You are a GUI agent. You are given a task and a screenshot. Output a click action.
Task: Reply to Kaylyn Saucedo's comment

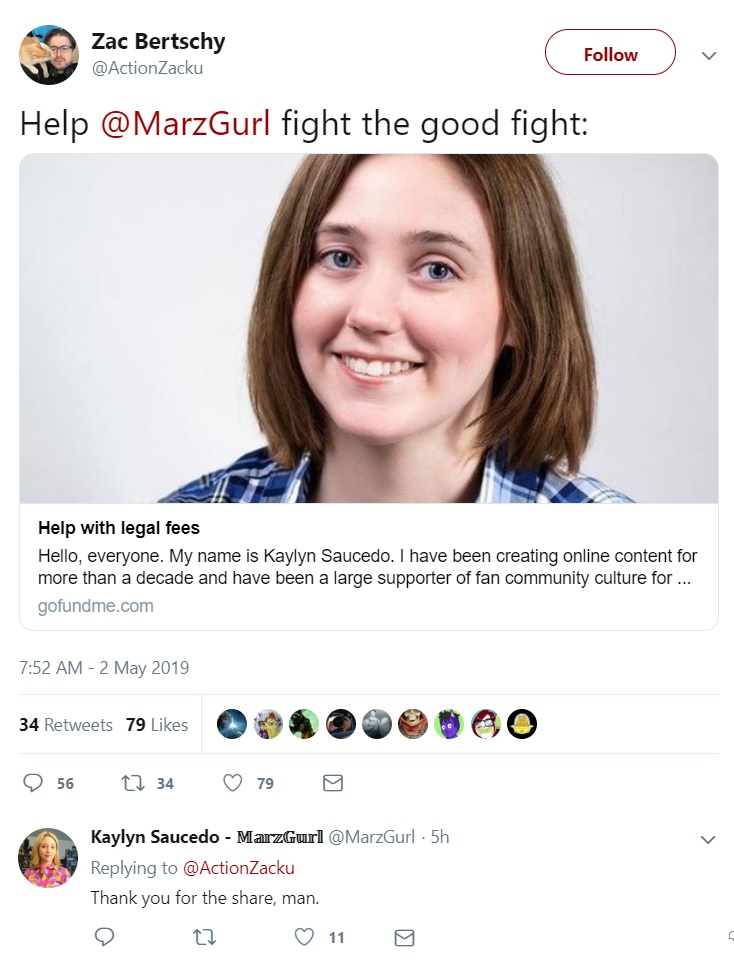click(104, 937)
